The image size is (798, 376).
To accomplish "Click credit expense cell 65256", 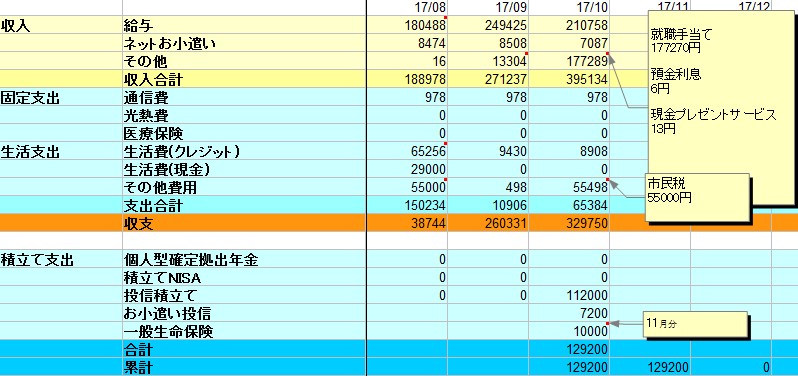I will pyautogui.click(x=407, y=151).
